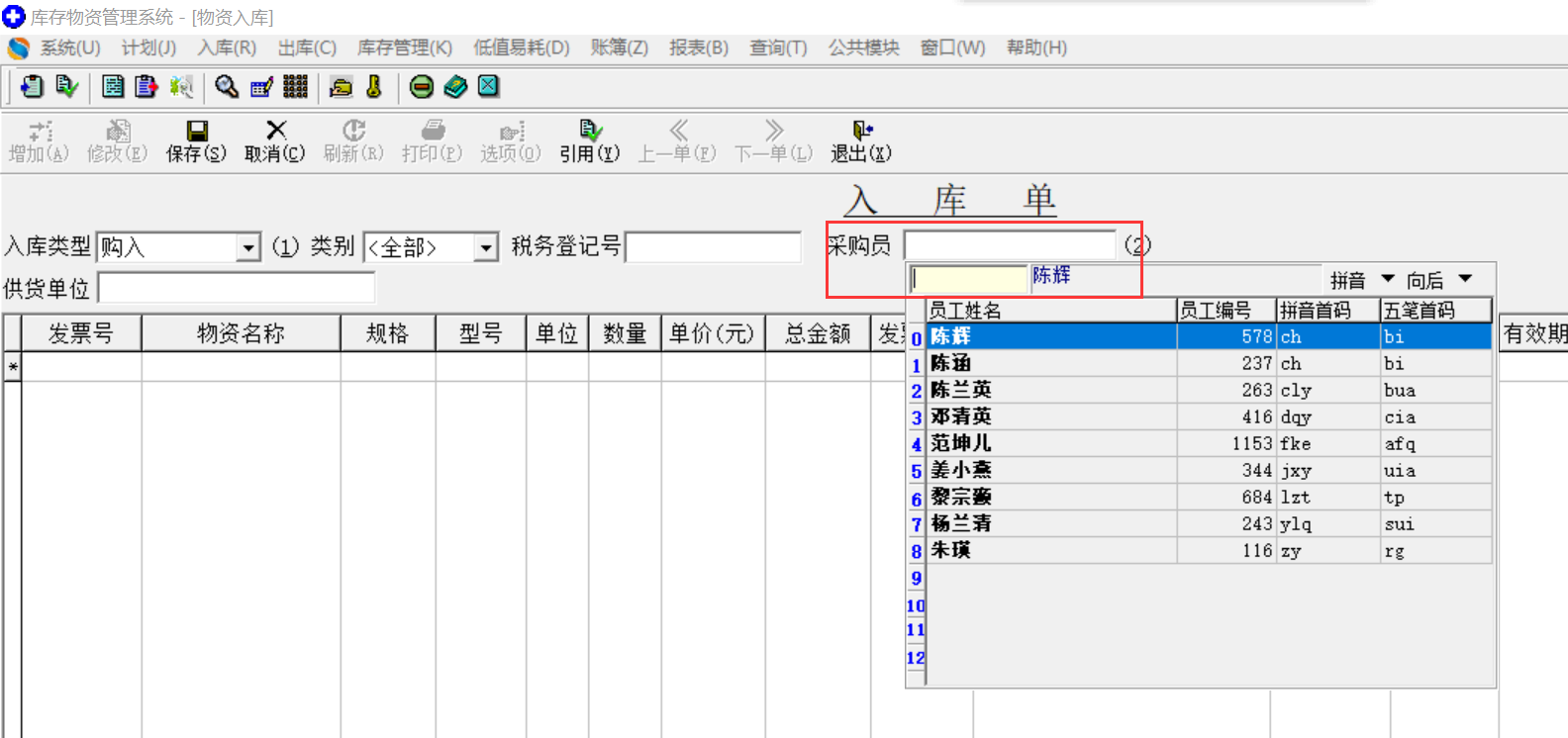
Task: Open the magnifying glass search icon
Action: [227, 87]
